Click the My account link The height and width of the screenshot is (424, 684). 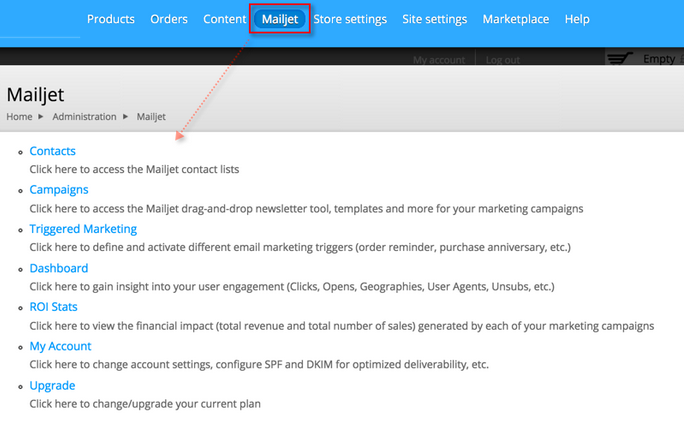pos(438,60)
